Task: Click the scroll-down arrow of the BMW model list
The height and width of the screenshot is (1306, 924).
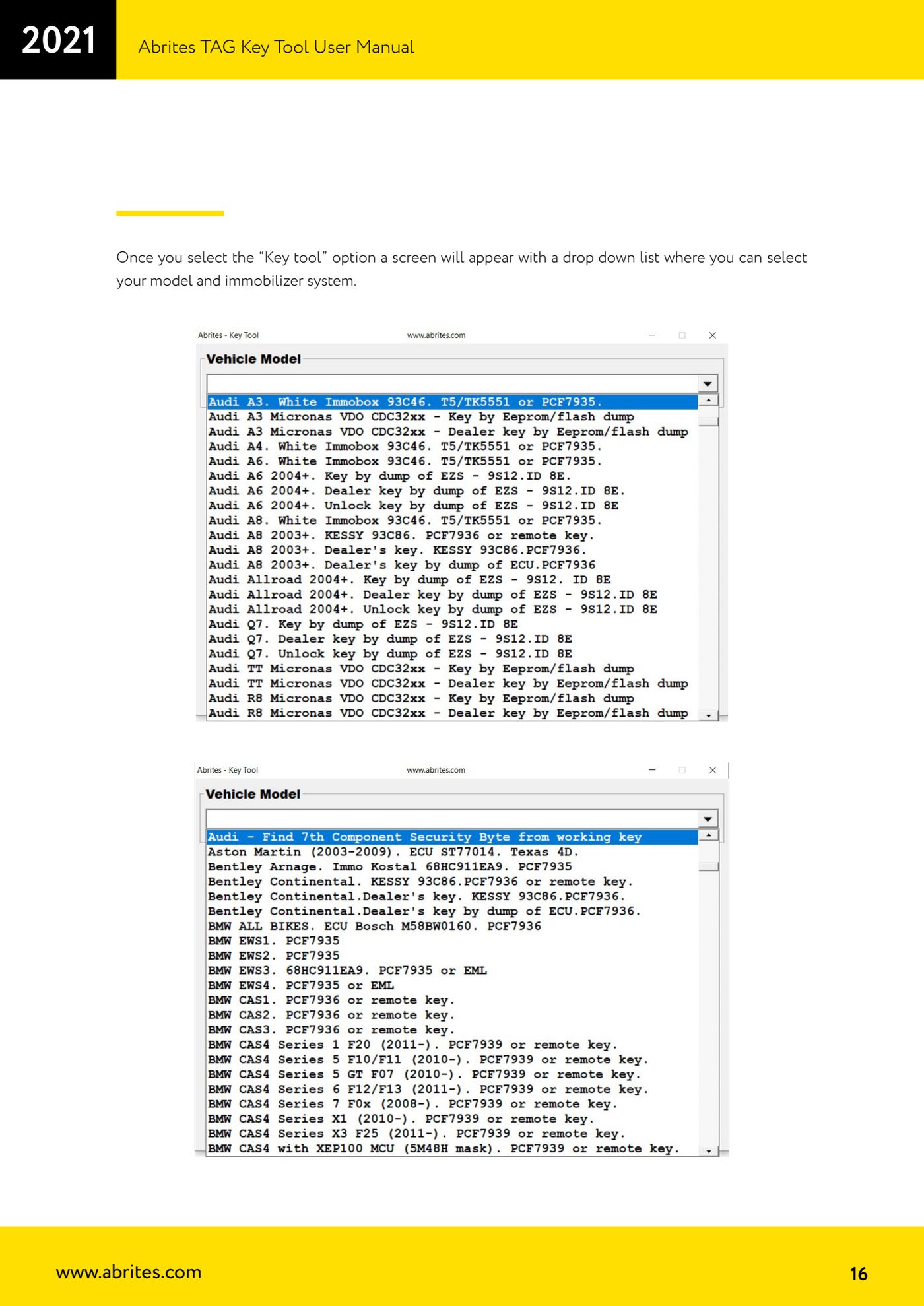Action: [708, 1151]
